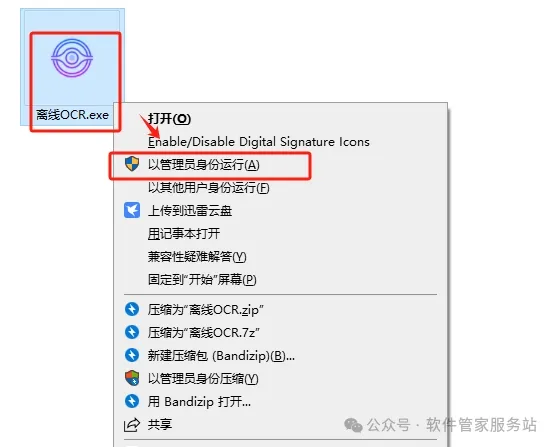This screenshot has height=447, width=555.
Task: Open with Notepad via 用记事本打开
Action: pyautogui.click(x=184, y=234)
